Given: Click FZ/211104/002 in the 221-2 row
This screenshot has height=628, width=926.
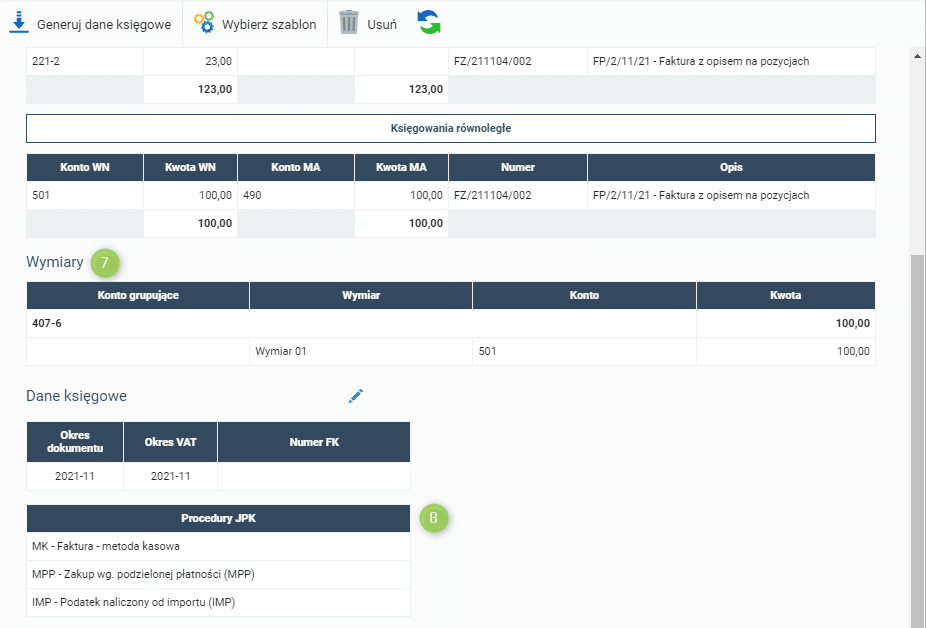Looking at the screenshot, I should [x=518, y=61].
